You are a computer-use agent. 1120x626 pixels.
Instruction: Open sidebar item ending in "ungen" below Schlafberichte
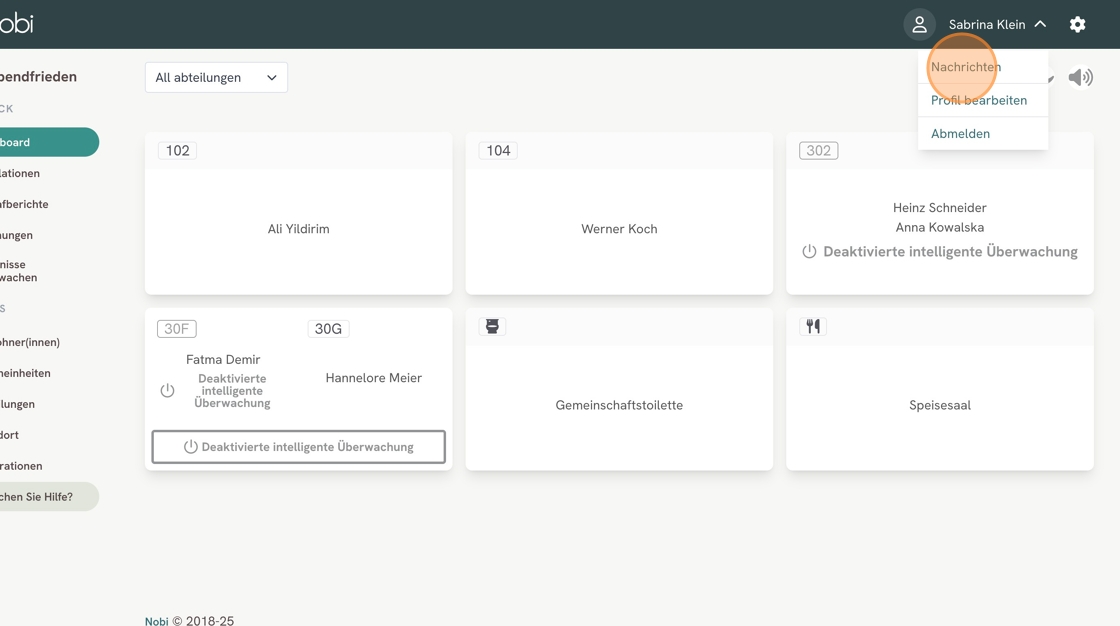coord(16,235)
